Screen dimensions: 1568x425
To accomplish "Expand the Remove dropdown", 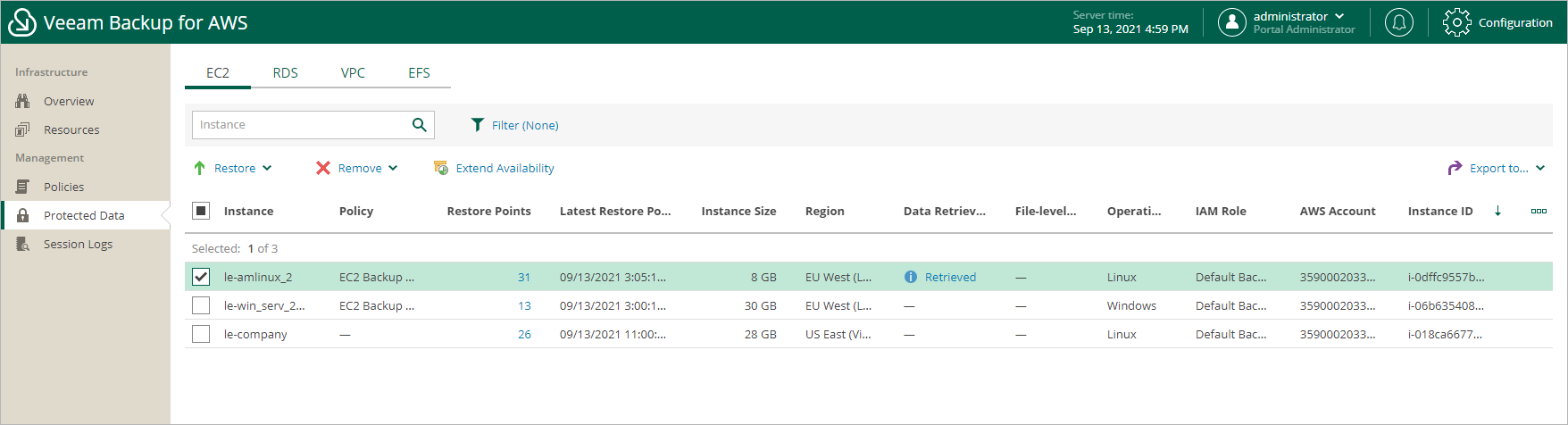I will click(393, 168).
